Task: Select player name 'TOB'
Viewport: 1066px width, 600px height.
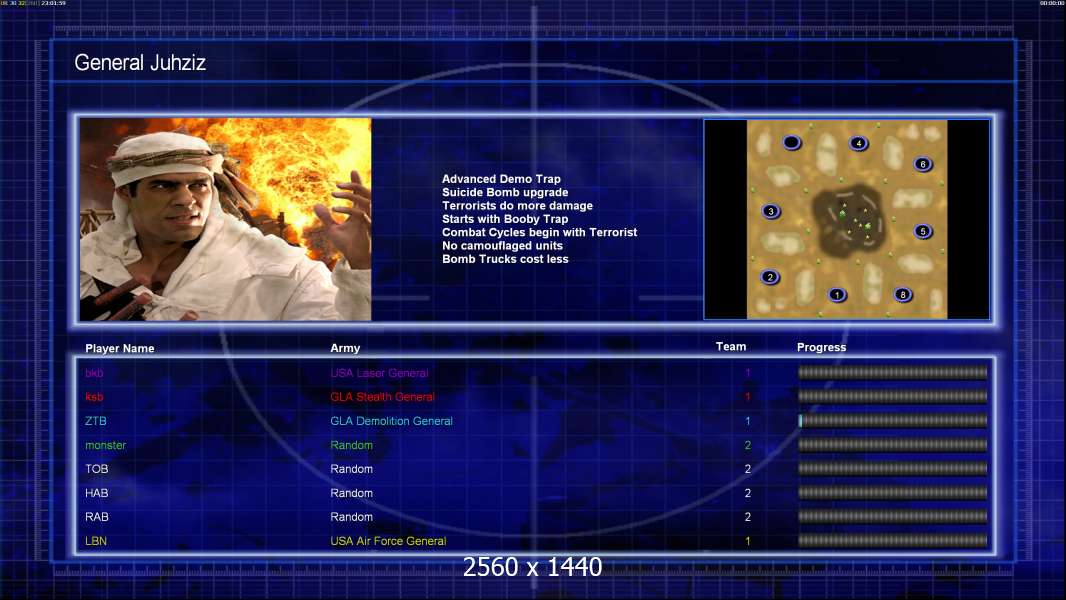Action: tap(97, 469)
